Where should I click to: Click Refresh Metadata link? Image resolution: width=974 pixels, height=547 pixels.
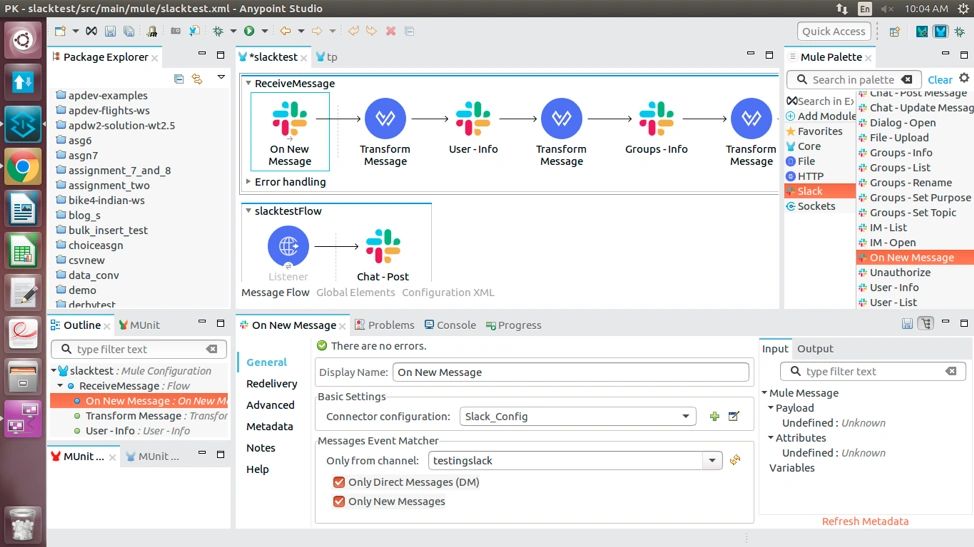tap(865, 522)
